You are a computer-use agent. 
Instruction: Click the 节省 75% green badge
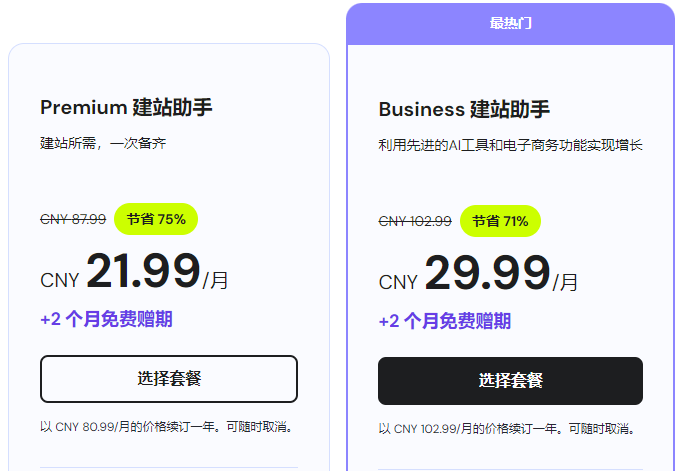(x=156, y=219)
